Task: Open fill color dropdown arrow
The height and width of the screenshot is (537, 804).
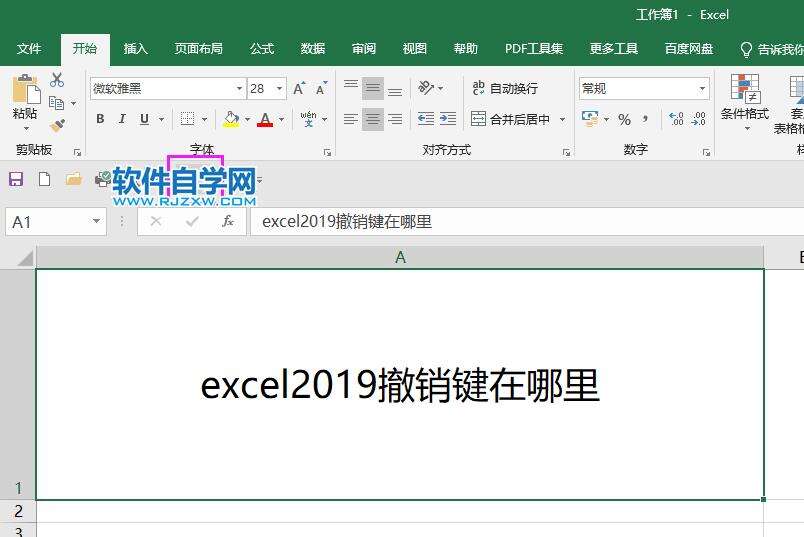Action: click(247, 120)
